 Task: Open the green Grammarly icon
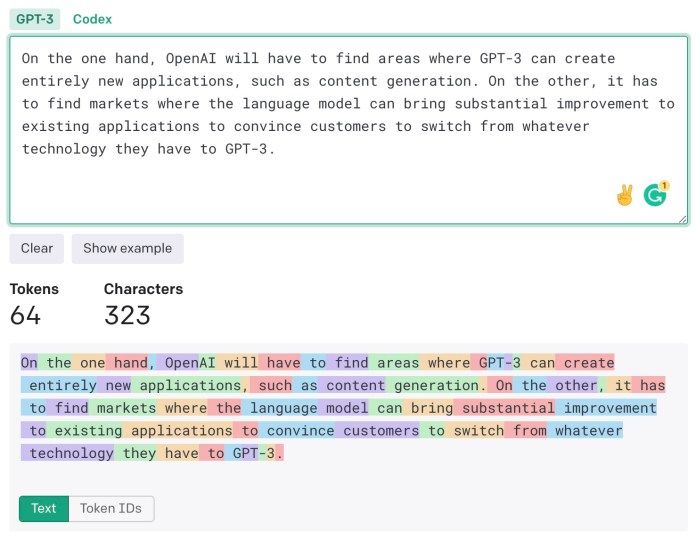click(x=656, y=194)
